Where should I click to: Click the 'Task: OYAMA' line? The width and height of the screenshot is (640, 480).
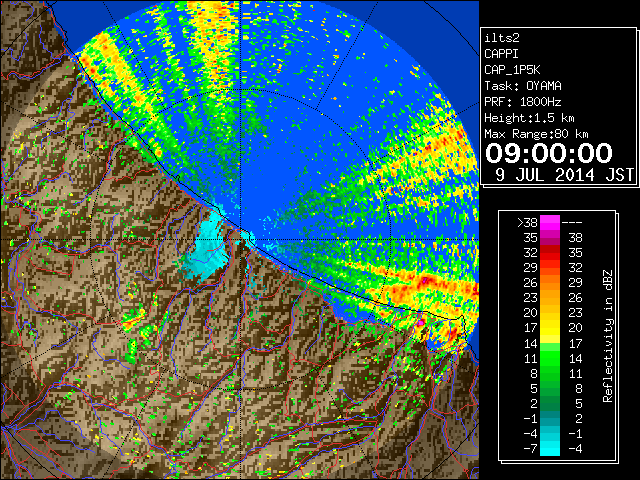tap(523, 86)
